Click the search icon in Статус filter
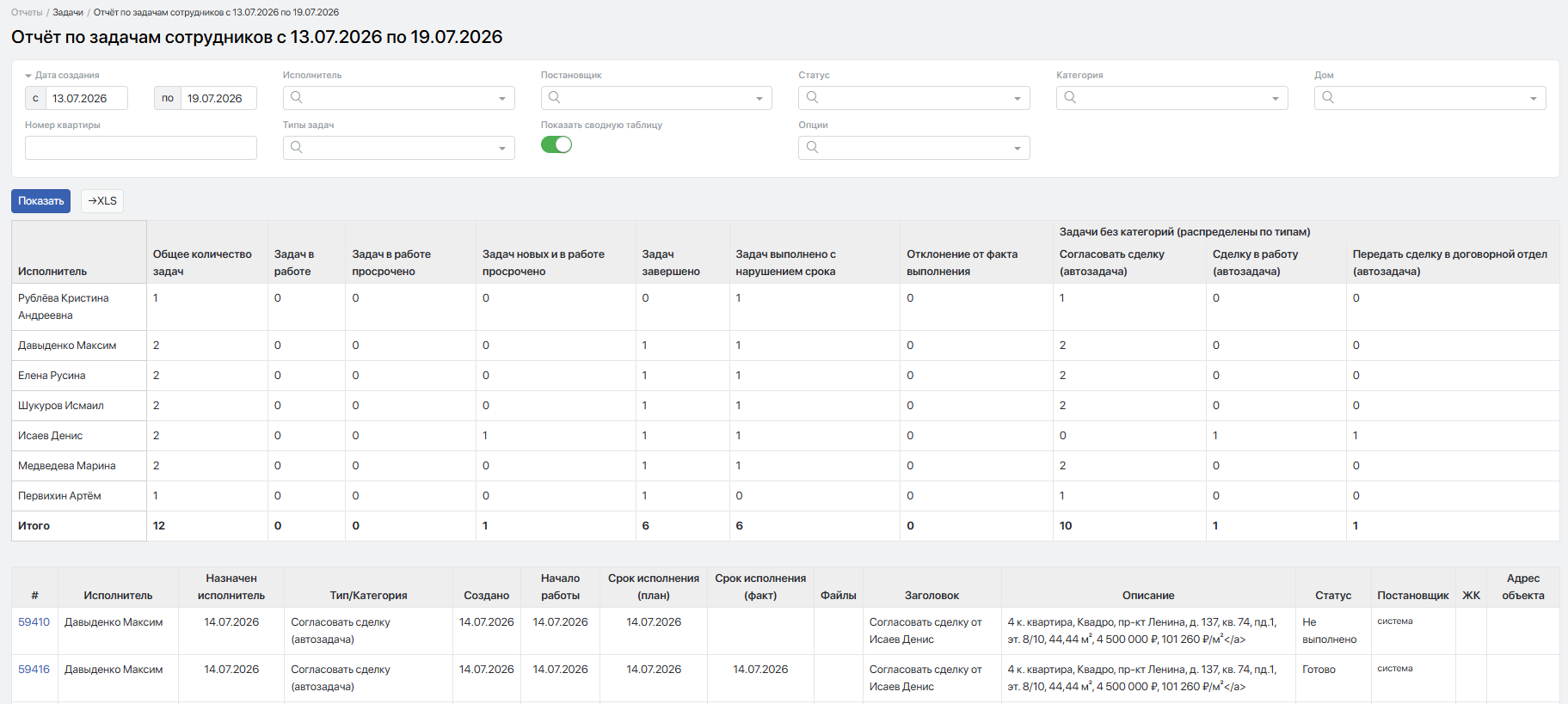Image resolution: width=1568 pixels, height=704 pixels. [812, 97]
